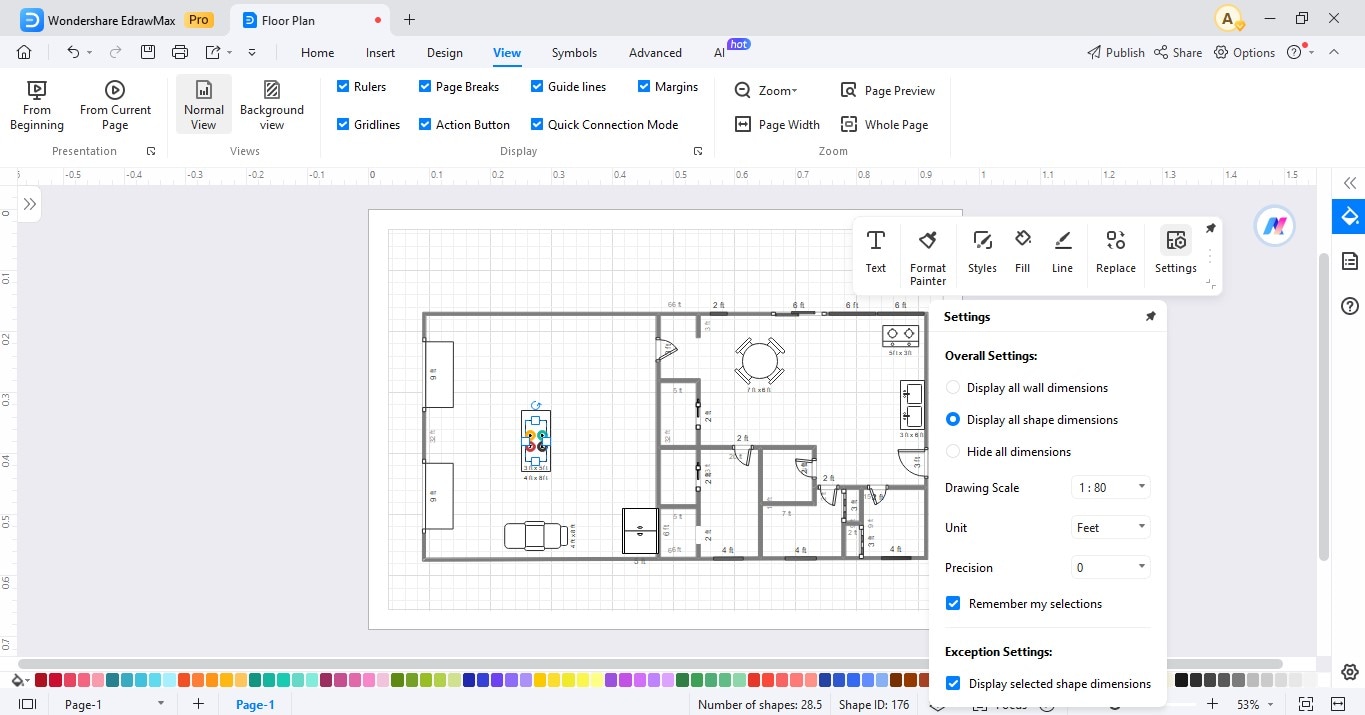Image resolution: width=1365 pixels, height=715 pixels.
Task: Pin the Settings panel
Action: coord(1150,316)
